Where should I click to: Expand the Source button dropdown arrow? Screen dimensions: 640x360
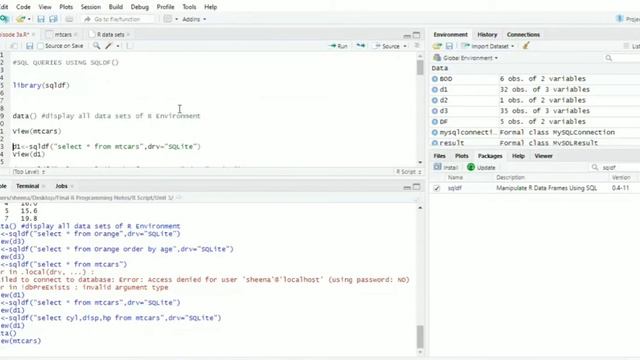pyautogui.click(x=405, y=46)
